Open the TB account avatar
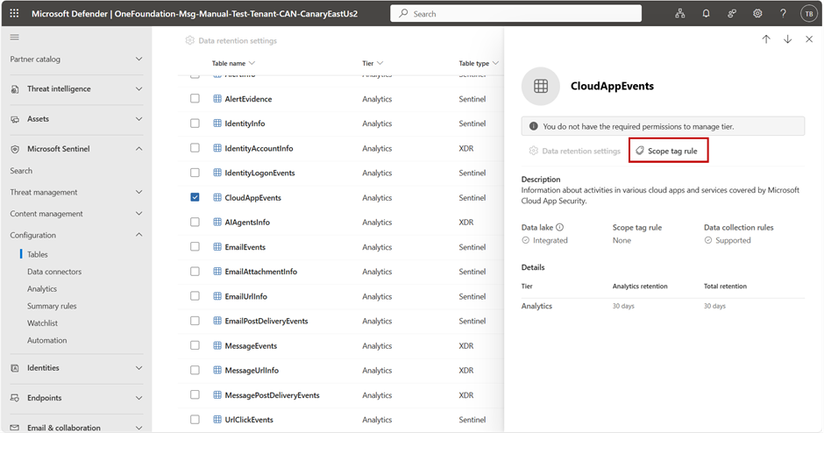 (809, 14)
